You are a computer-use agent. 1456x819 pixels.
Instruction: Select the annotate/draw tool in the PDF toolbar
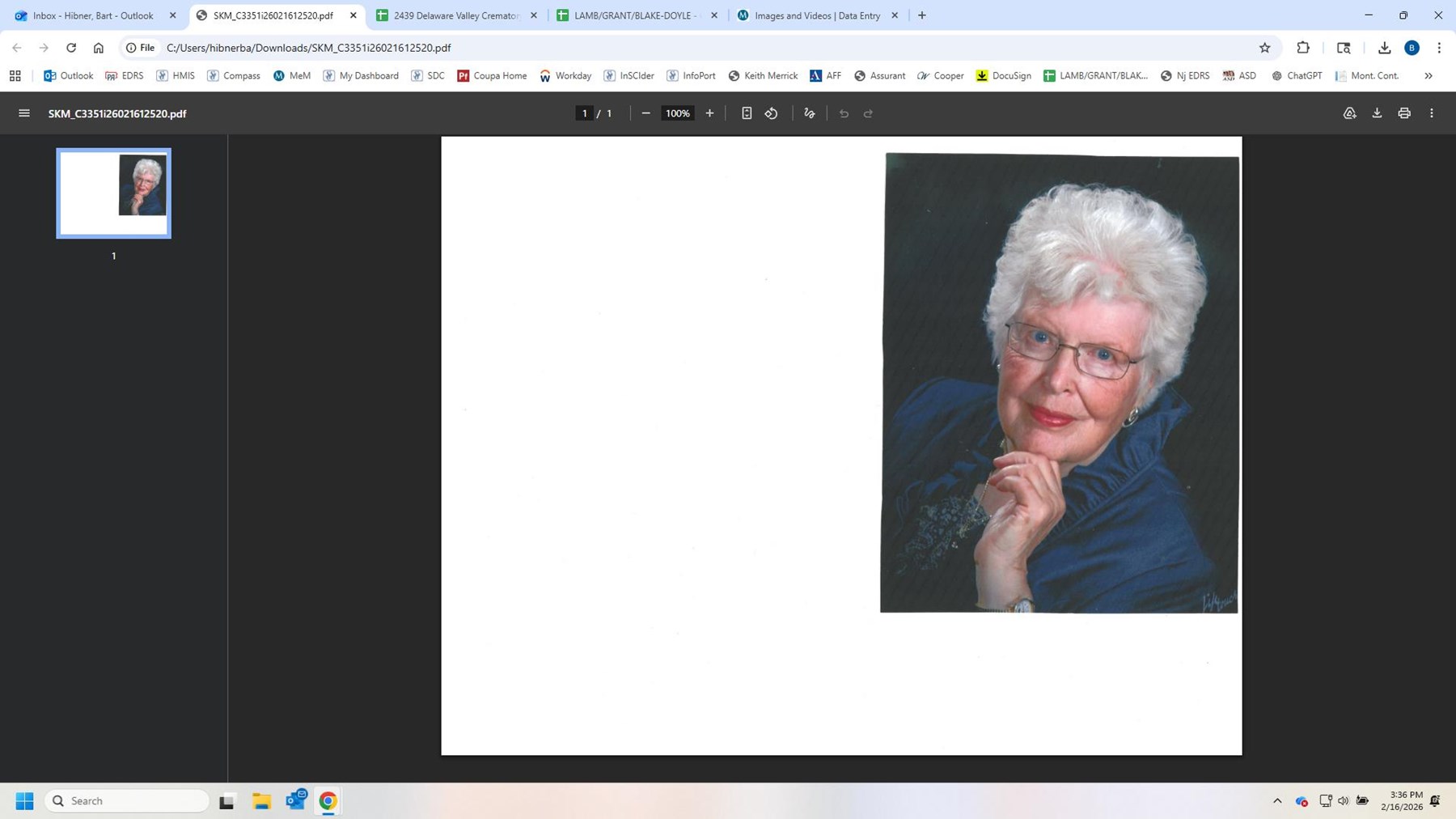(x=808, y=112)
